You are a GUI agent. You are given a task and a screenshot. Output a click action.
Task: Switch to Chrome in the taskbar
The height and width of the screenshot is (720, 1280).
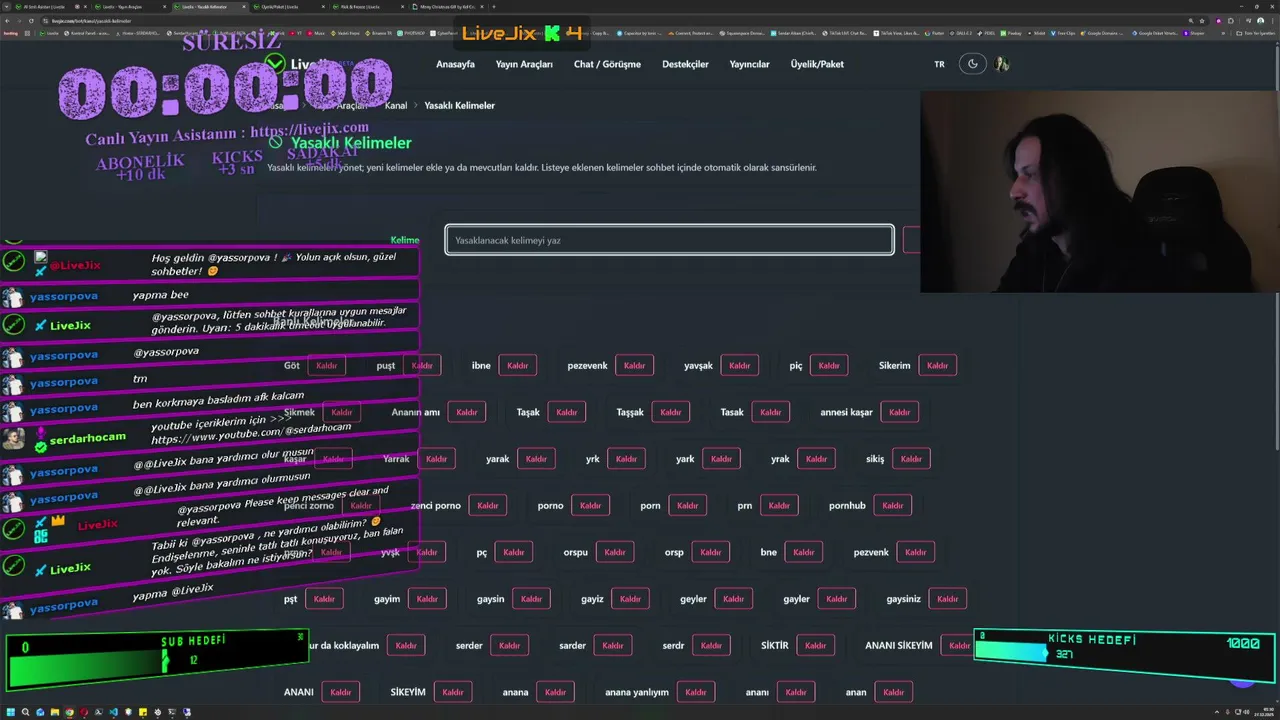pos(70,713)
